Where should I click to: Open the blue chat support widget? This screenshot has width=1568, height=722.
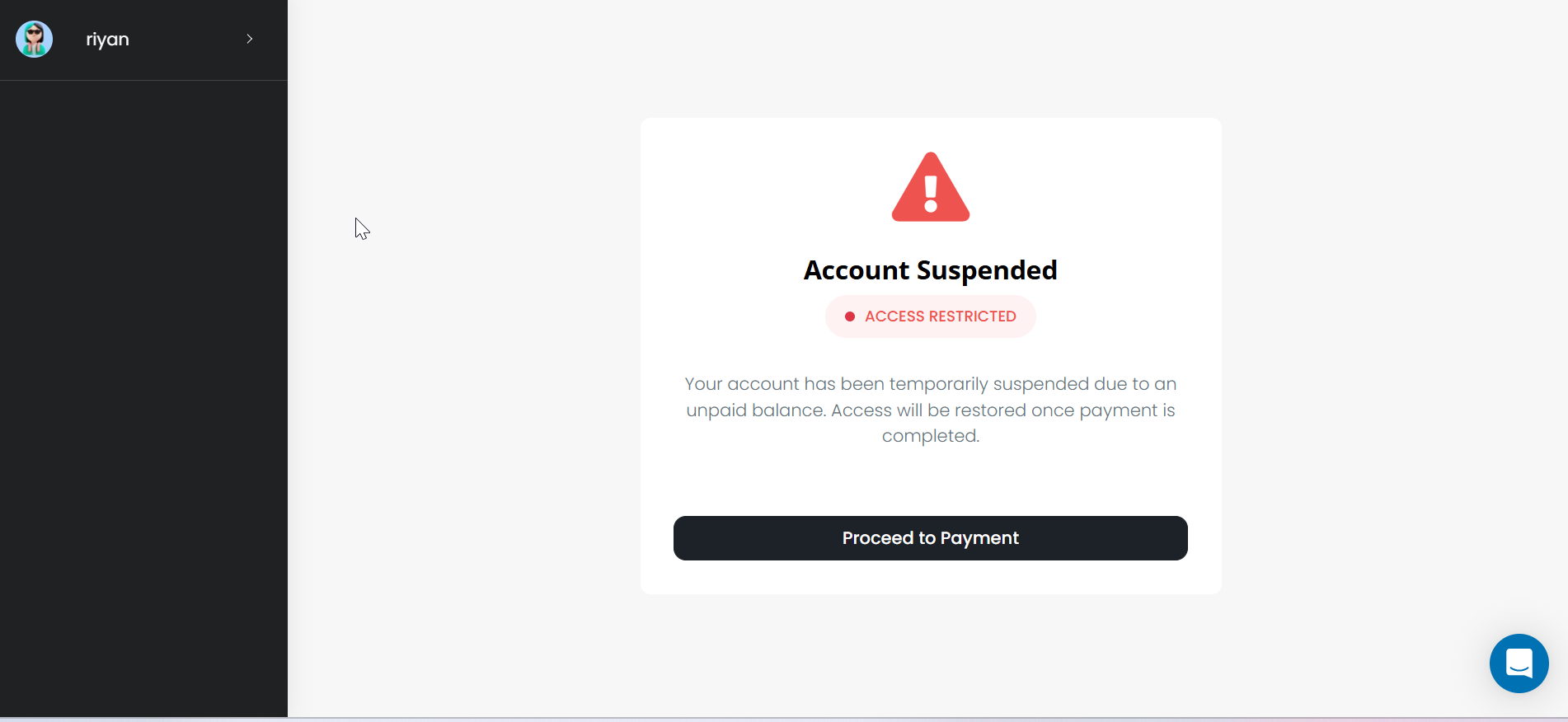[x=1518, y=663]
